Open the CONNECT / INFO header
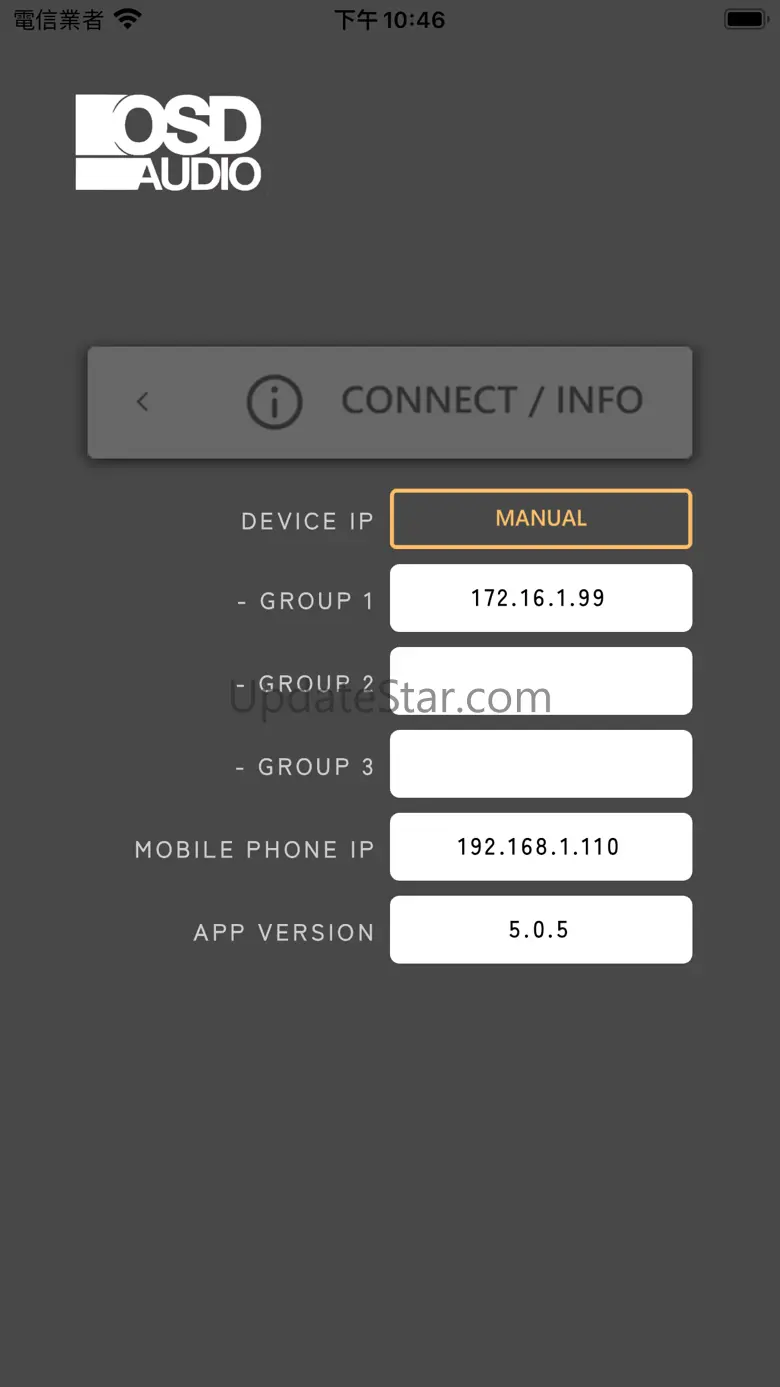This screenshot has height=1387, width=780. (x=390, y=402)
